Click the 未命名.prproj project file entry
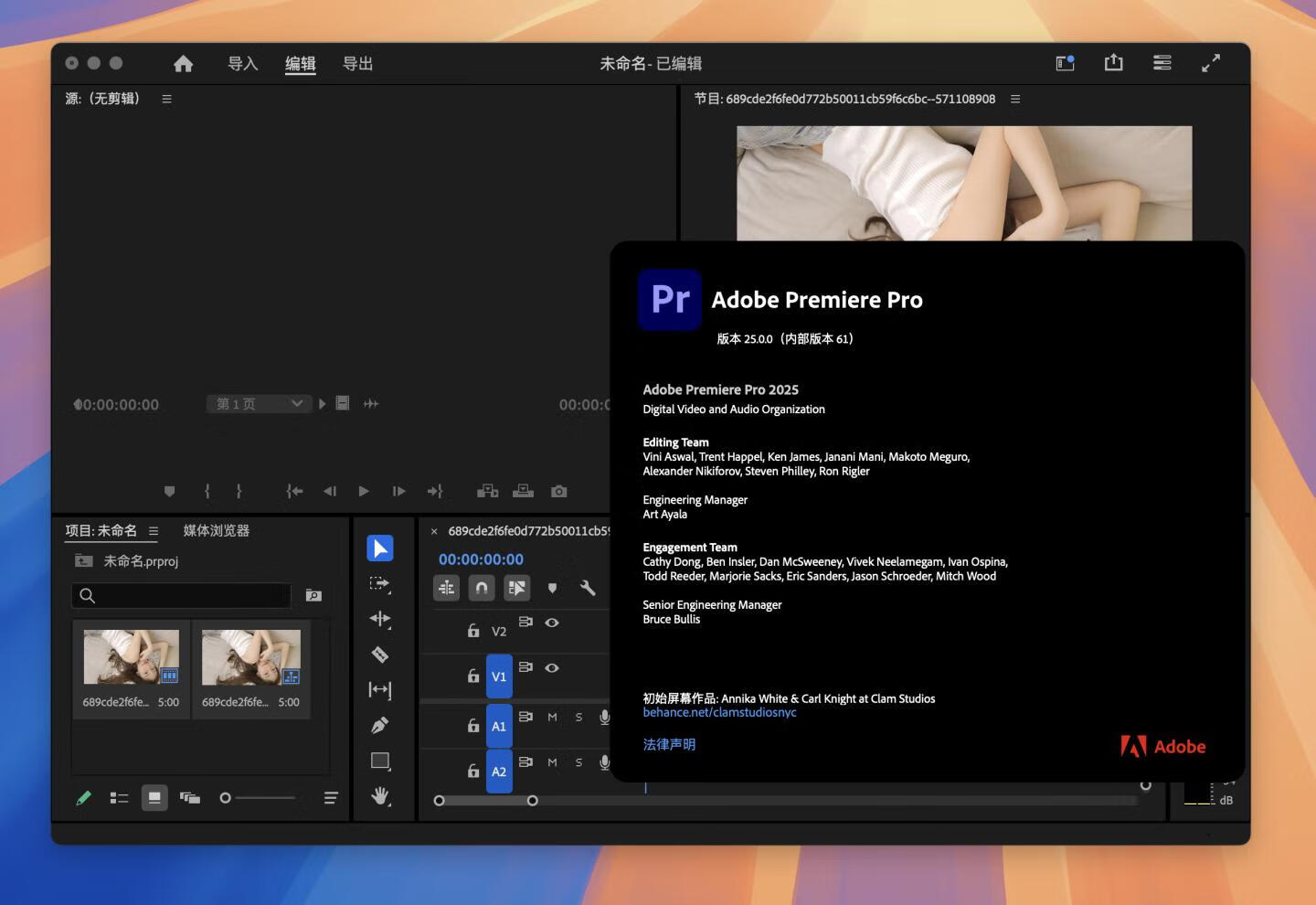Image resolution: width=1316 pixels, height=905 pixels. [141, 560]
